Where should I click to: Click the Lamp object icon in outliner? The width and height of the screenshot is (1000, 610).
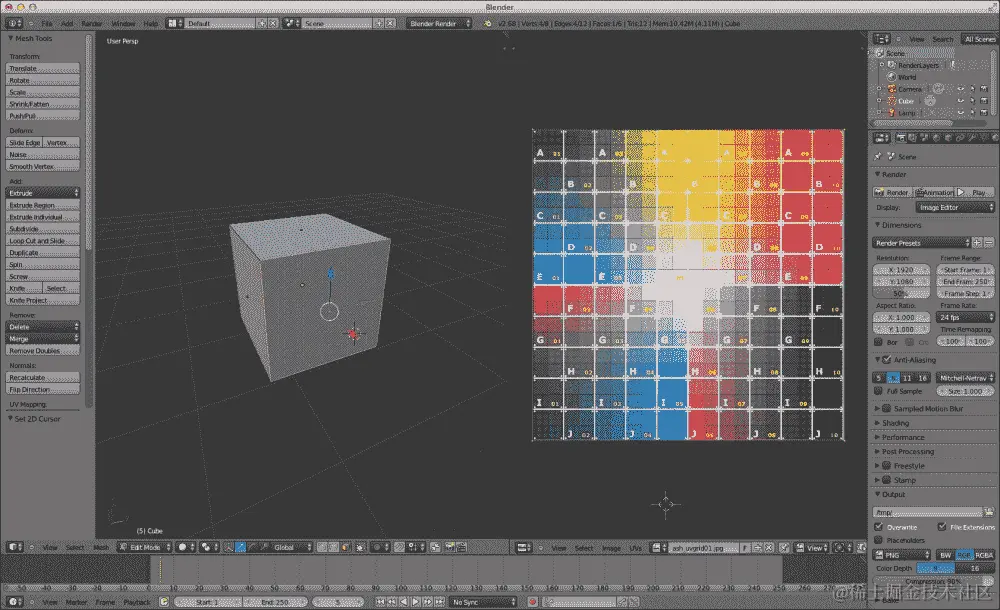tap(892, 113)
